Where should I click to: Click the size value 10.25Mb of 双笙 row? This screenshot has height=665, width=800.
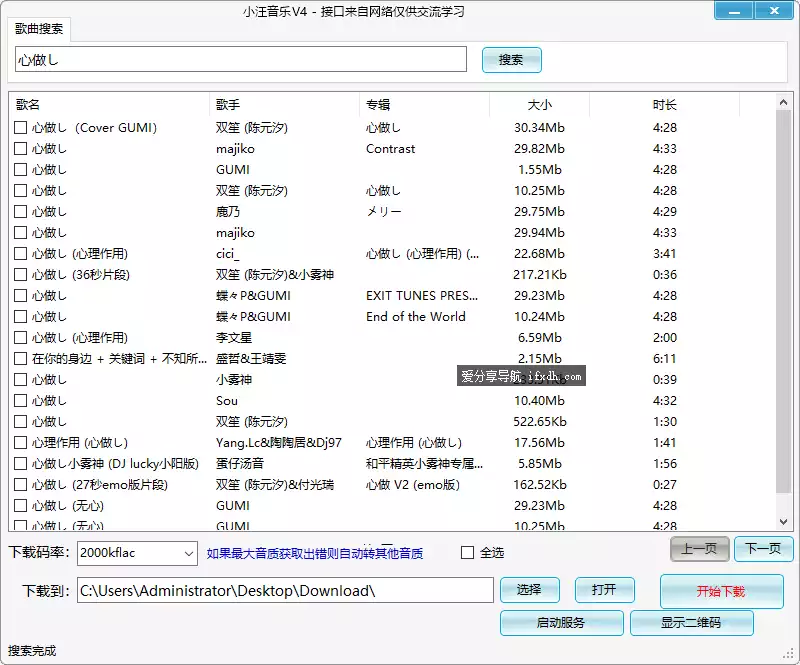click(540, 190)
